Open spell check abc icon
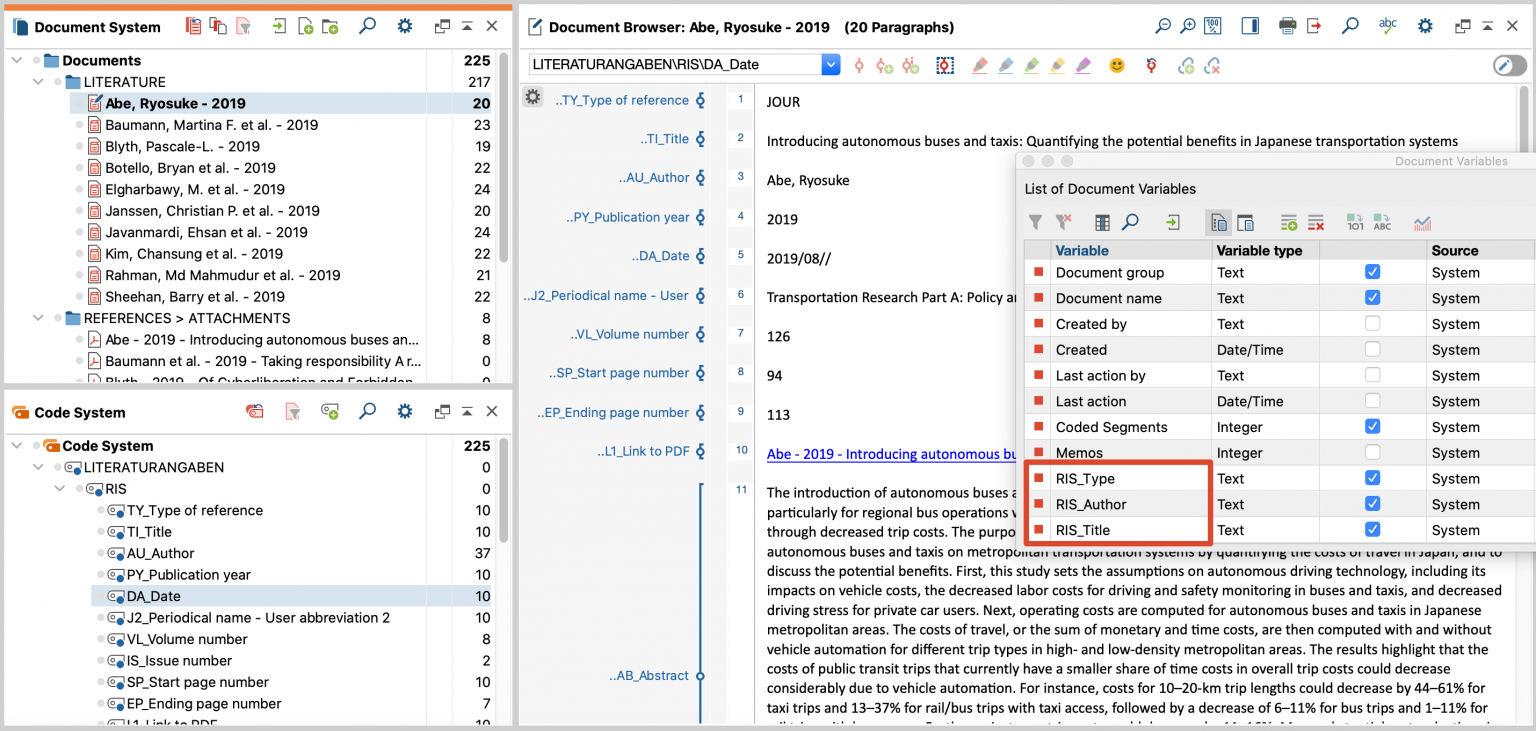Screen dimensions: 1536x731 click(x=1388, y=26)
